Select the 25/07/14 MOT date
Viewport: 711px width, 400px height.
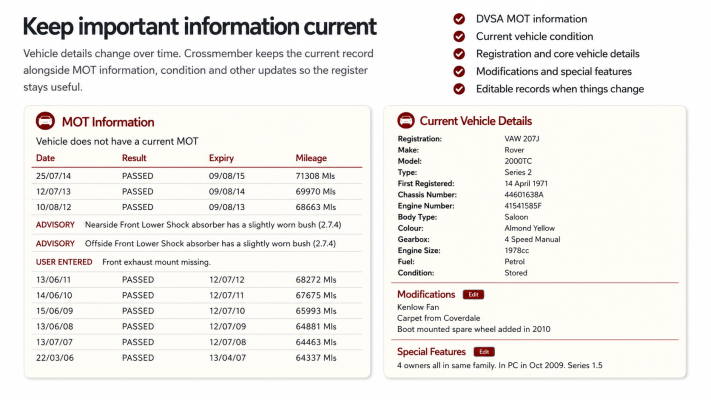tap(54, 176)
